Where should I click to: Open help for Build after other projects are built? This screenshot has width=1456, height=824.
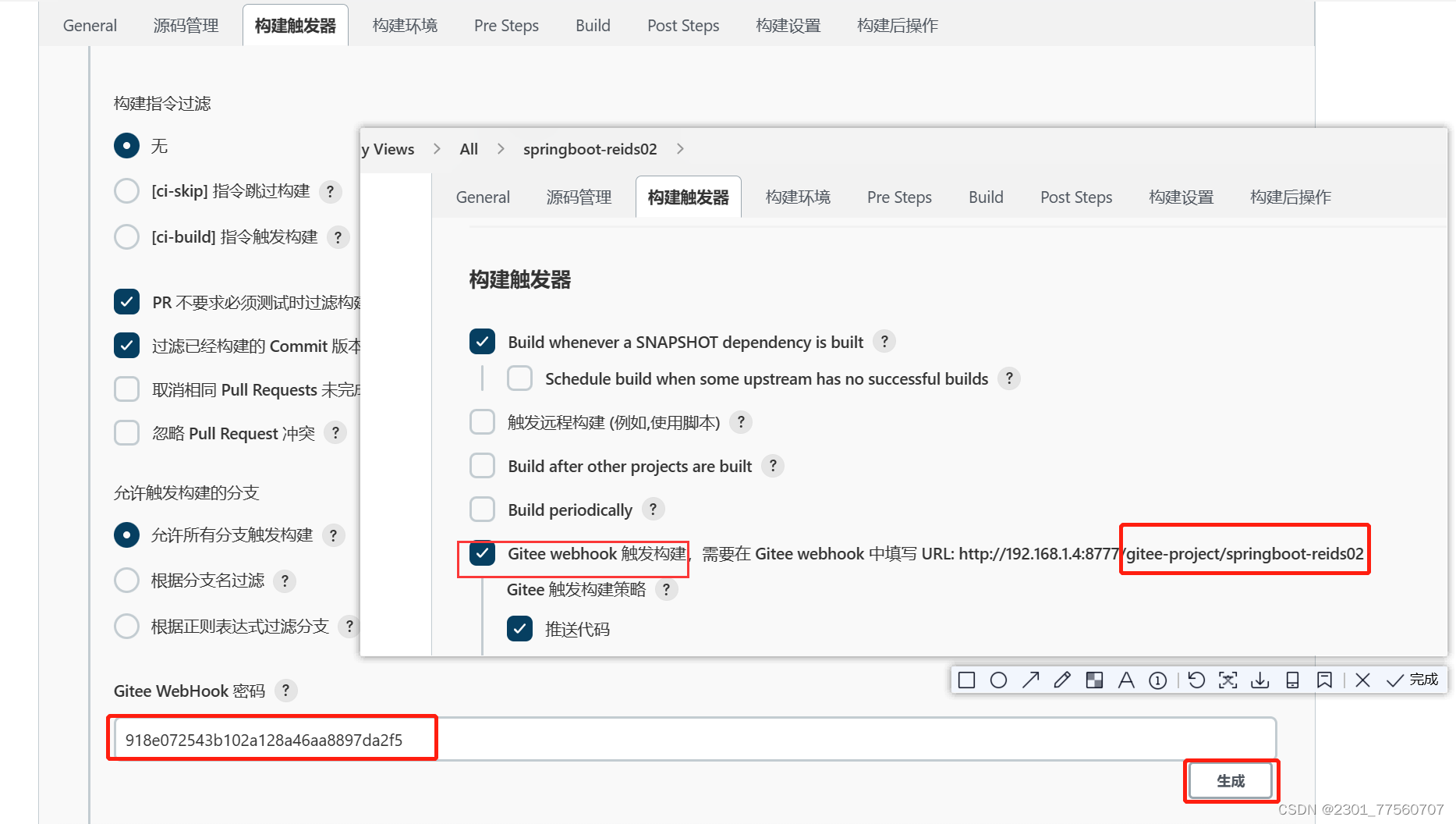point(772,465)
